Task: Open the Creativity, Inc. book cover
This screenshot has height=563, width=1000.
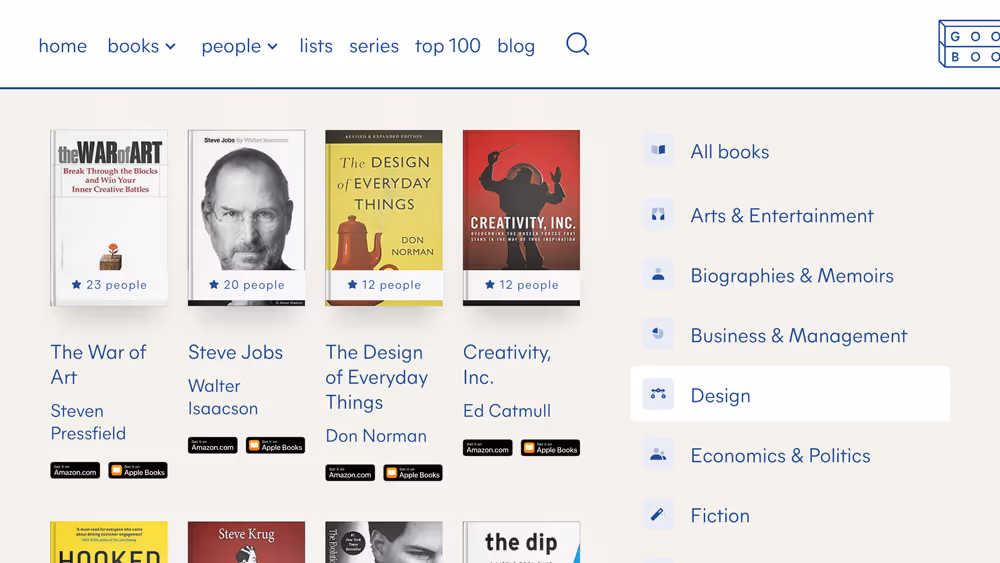Action: [x=522, y=218]
